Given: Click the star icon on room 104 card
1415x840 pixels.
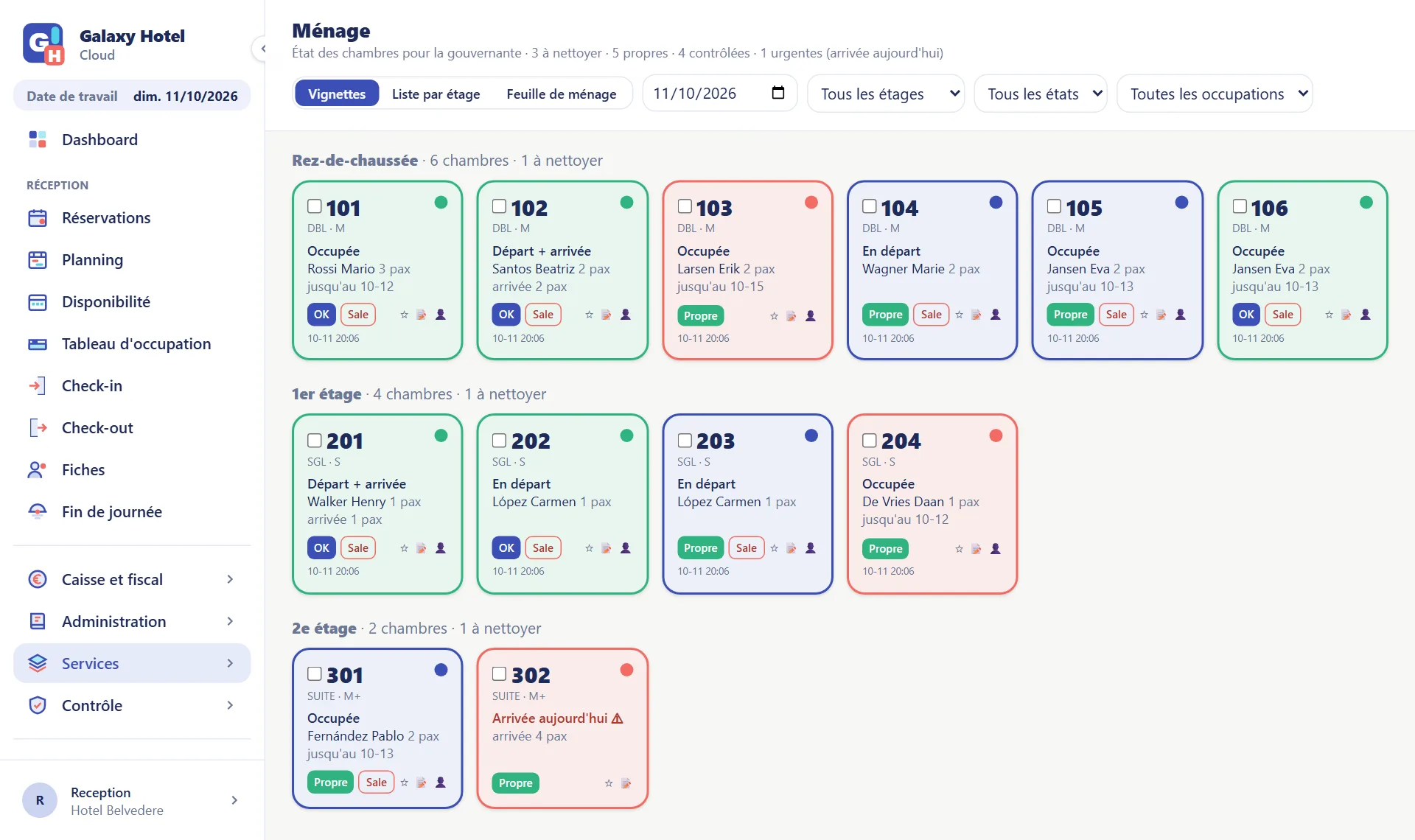Looking at the screenshot, I should point(960,315).
